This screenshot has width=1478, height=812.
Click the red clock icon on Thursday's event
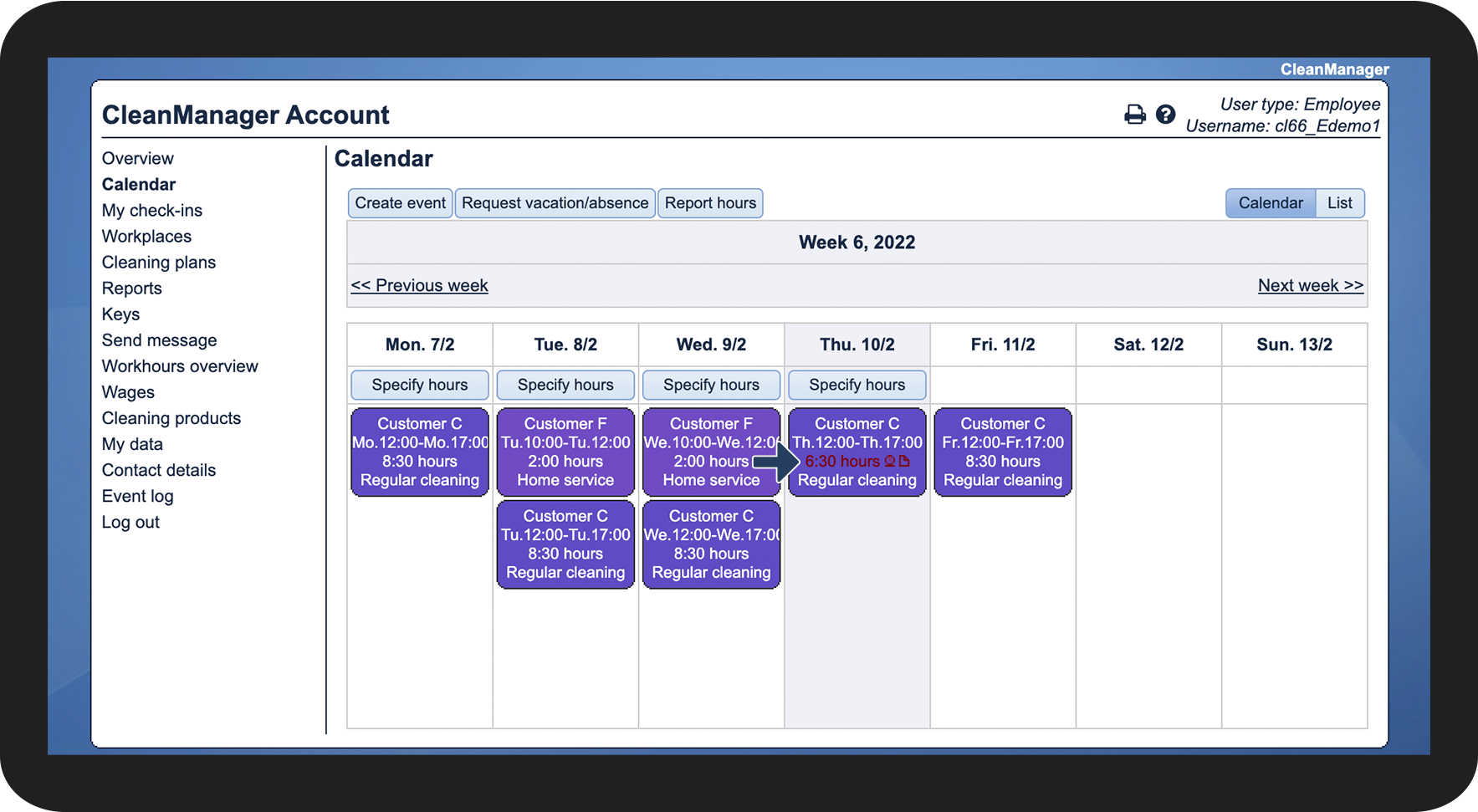click(x=890, y=461)
